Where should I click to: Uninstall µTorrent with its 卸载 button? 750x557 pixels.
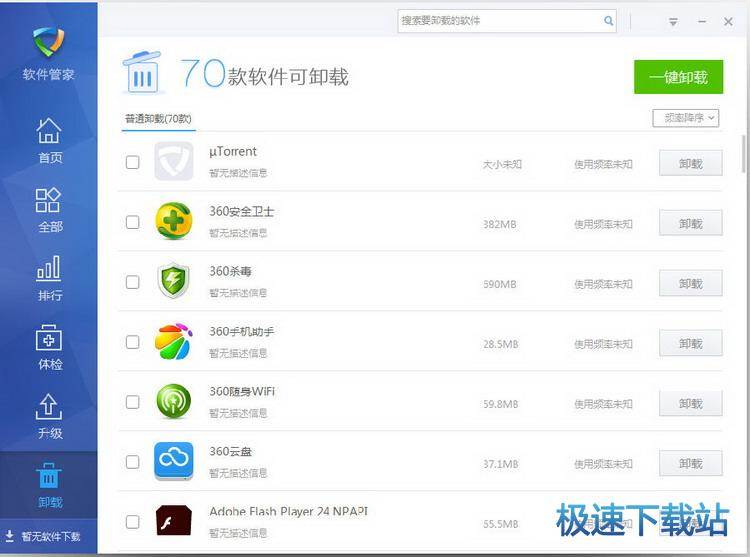pyautogui.click(x=691, y=164)
